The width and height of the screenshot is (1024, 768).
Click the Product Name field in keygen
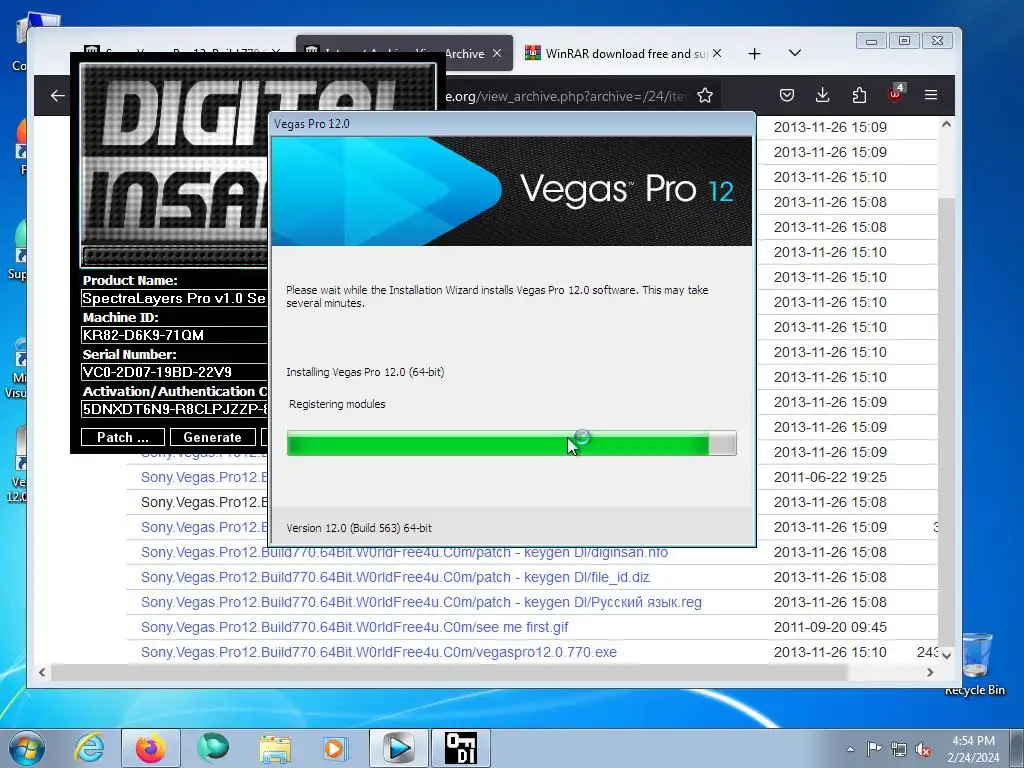(x=174, y=298)
